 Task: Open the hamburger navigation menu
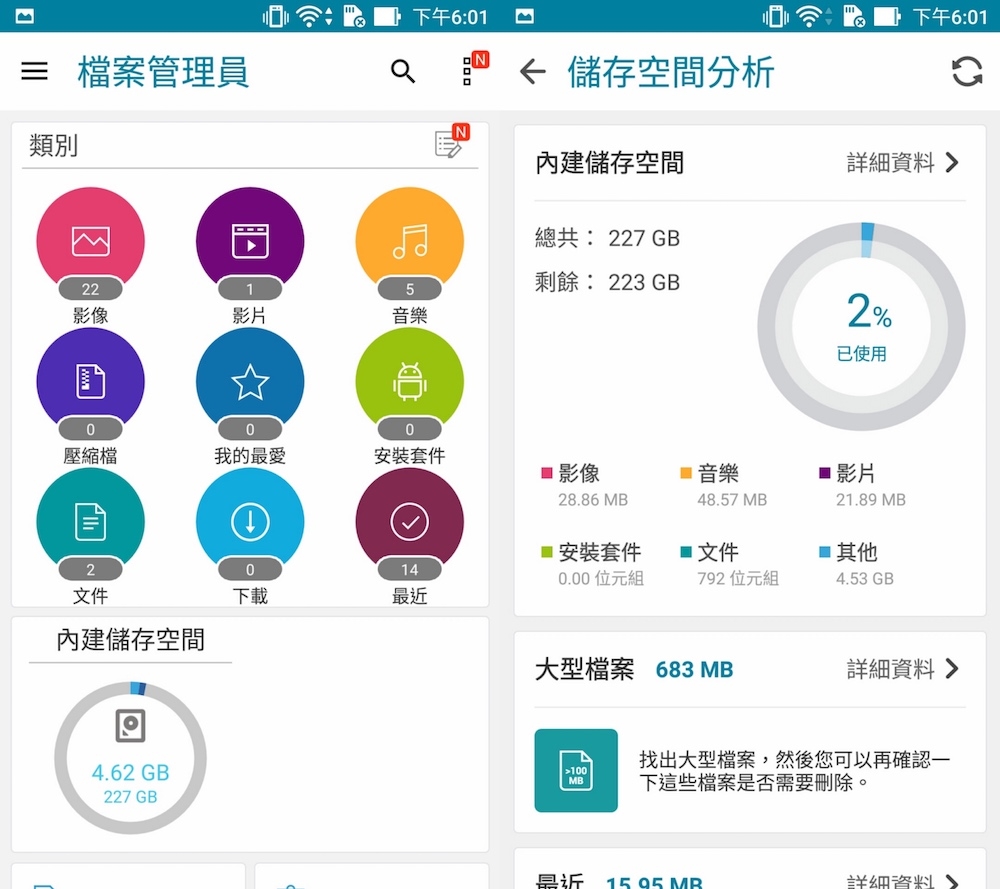(x=35, y=71)
